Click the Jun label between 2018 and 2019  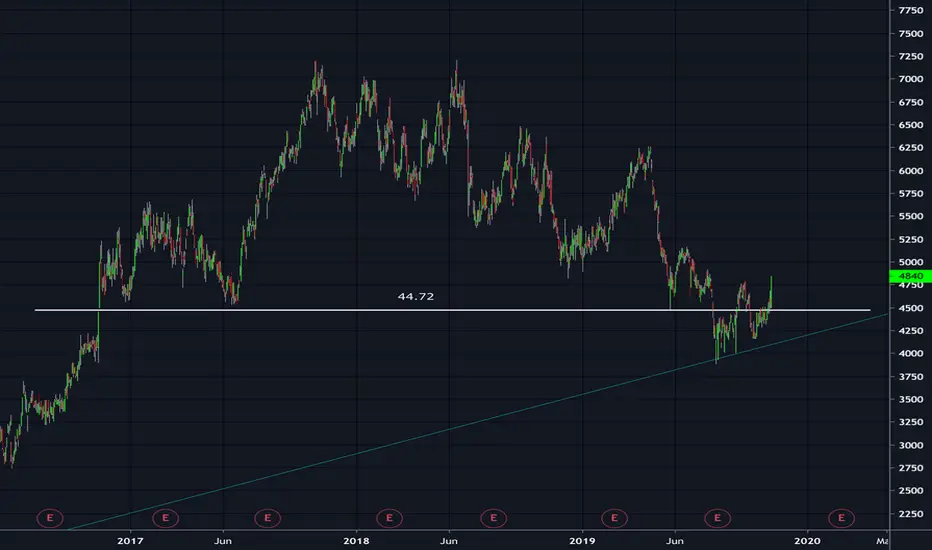[x=449, y=540]
